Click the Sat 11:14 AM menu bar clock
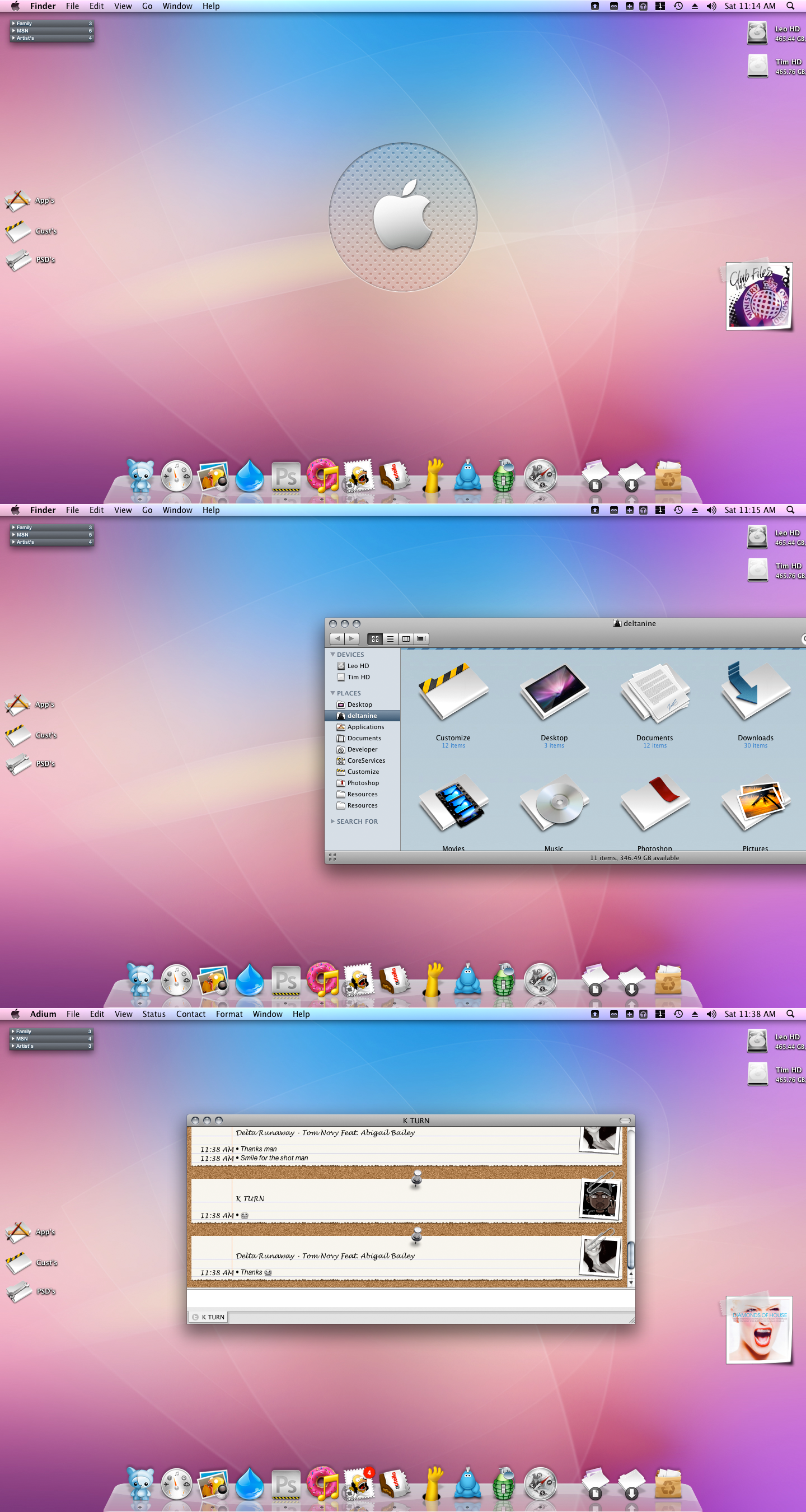This screenshot has height=1512, width=806. point(749,6)
